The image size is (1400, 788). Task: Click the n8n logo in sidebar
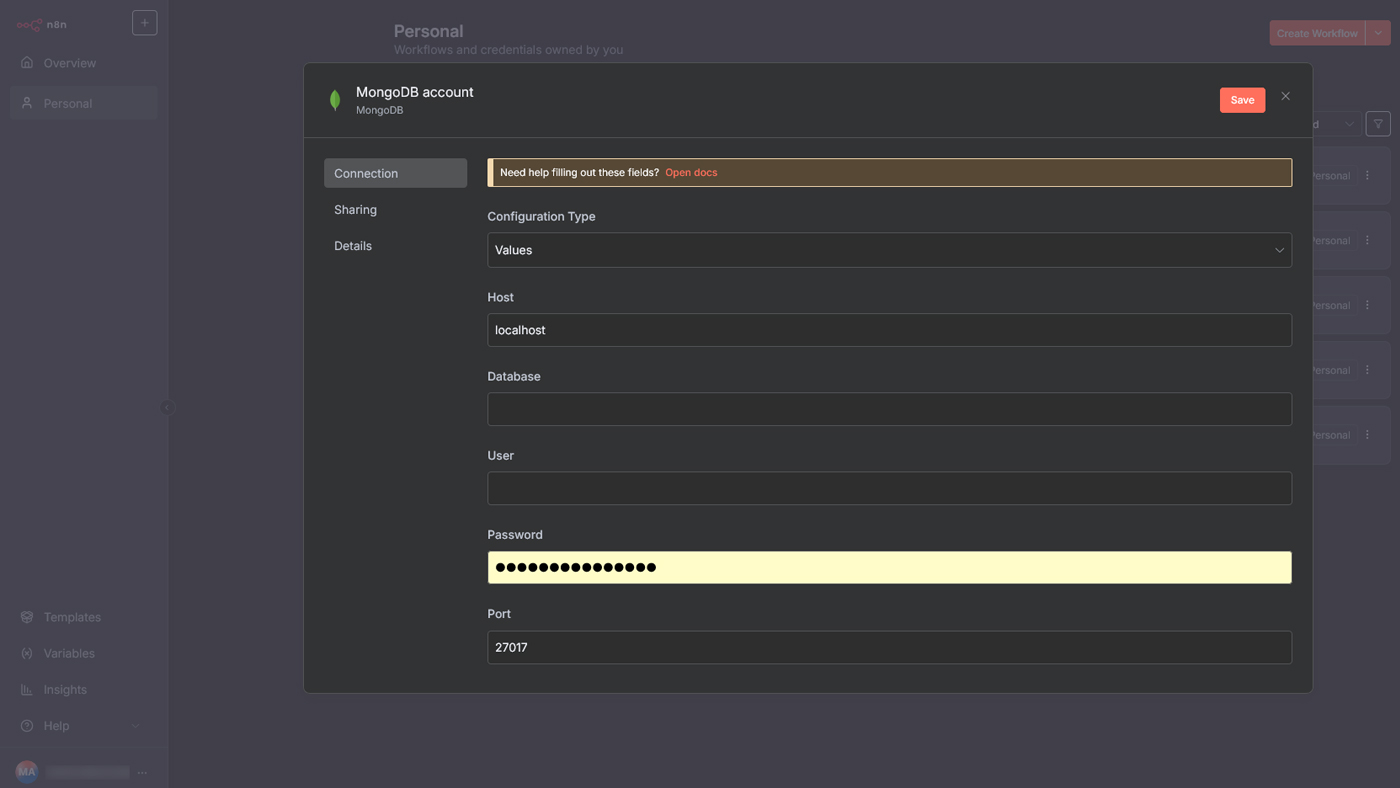point(42,24)
